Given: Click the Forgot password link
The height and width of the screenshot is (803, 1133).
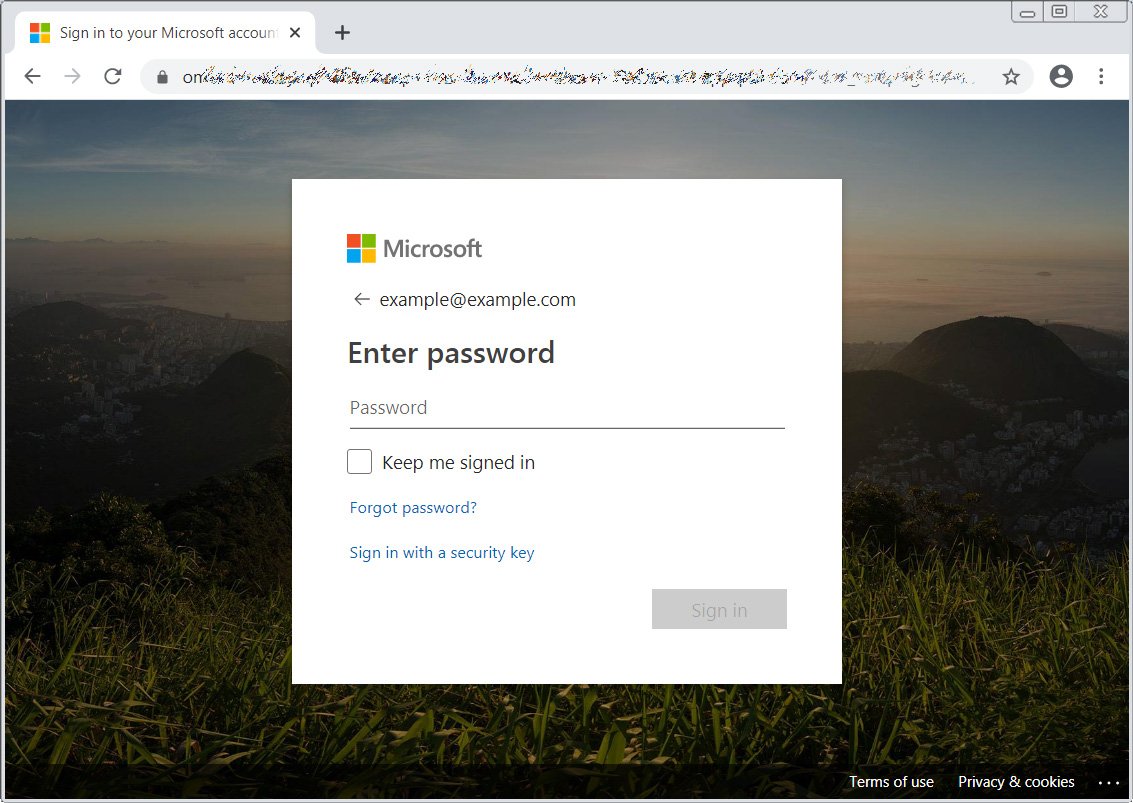Looking at the screenshot, I should pyautogui.click(x=413, y=508).
